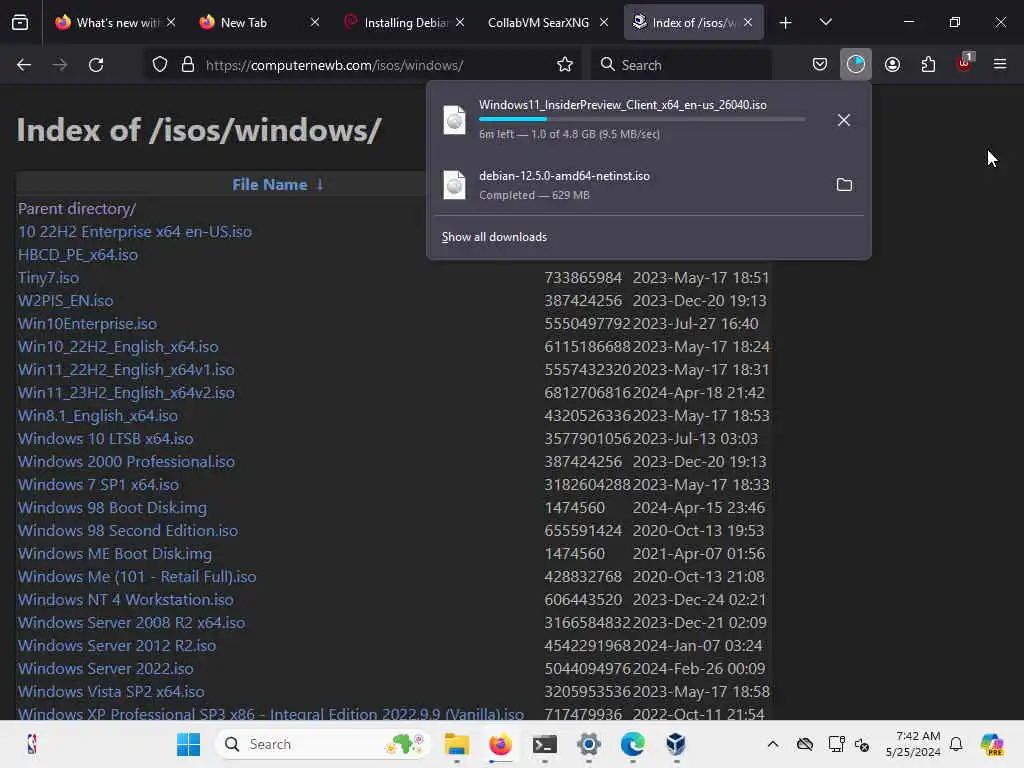Reload the current page
The width and height of the screenshot is (1024, 768).
[96, 65]
